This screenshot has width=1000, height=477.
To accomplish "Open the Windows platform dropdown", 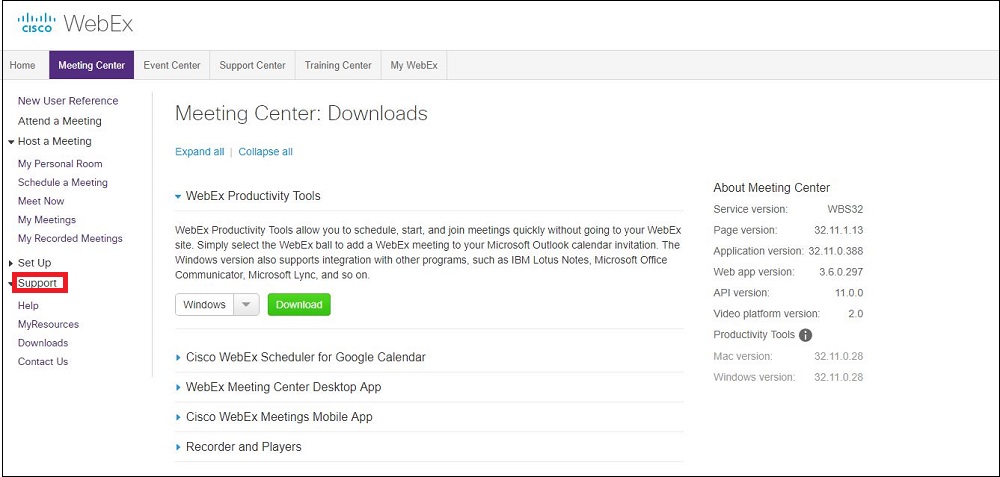I will [217, 305].
